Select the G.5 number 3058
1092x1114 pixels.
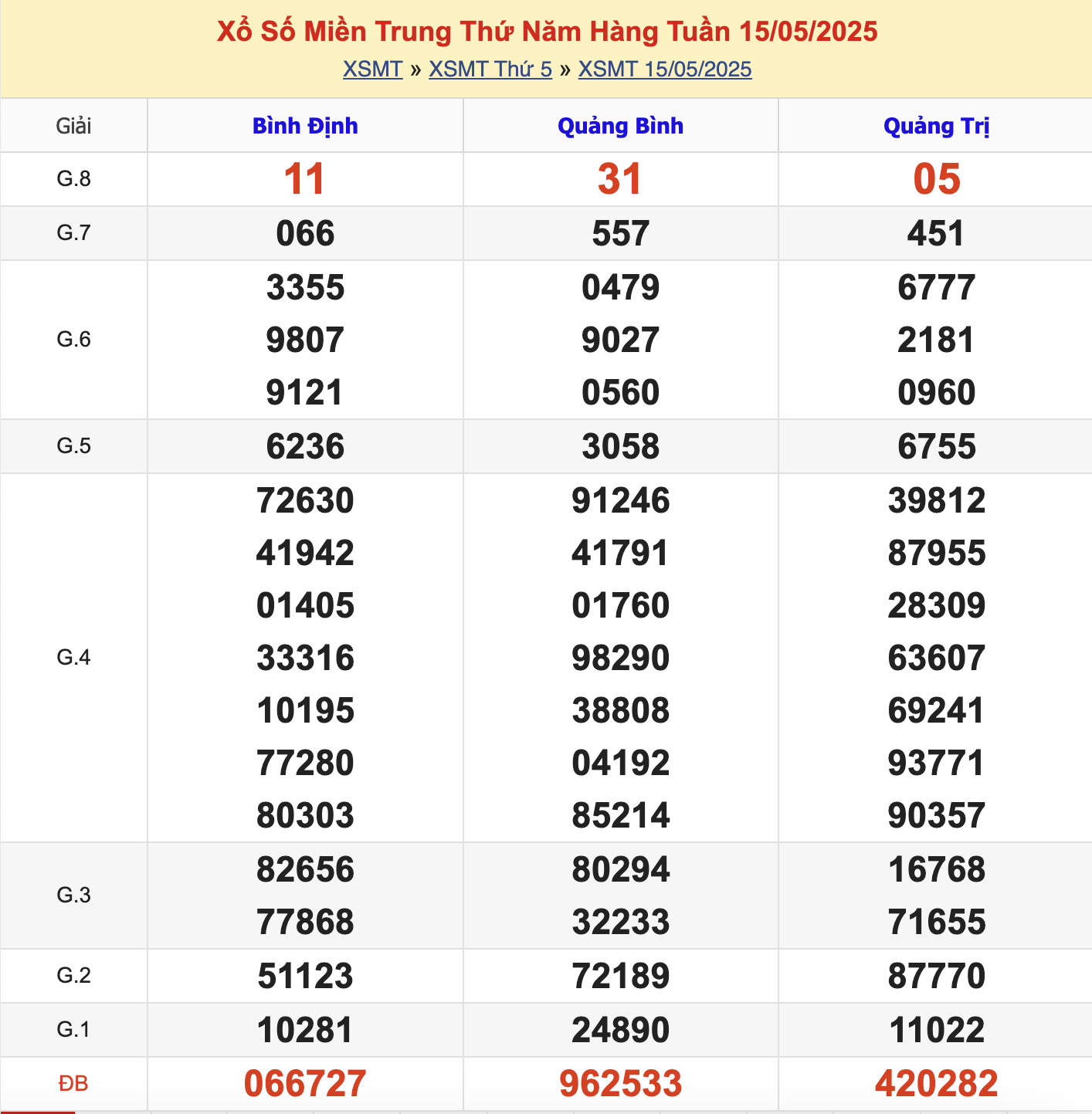(x=621, y=447)
